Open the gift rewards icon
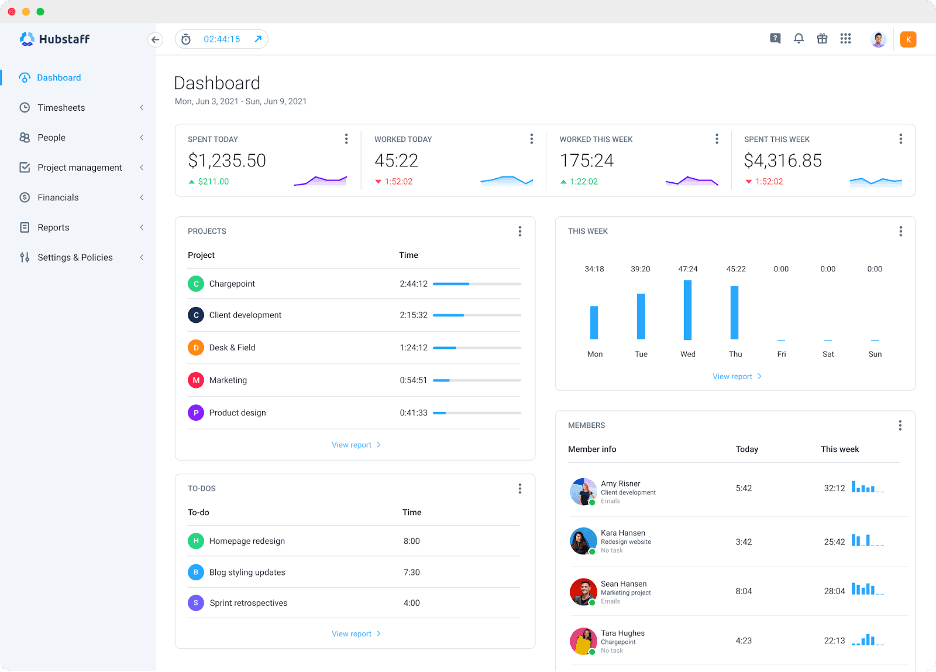936x672 pixels. [822, 39]
